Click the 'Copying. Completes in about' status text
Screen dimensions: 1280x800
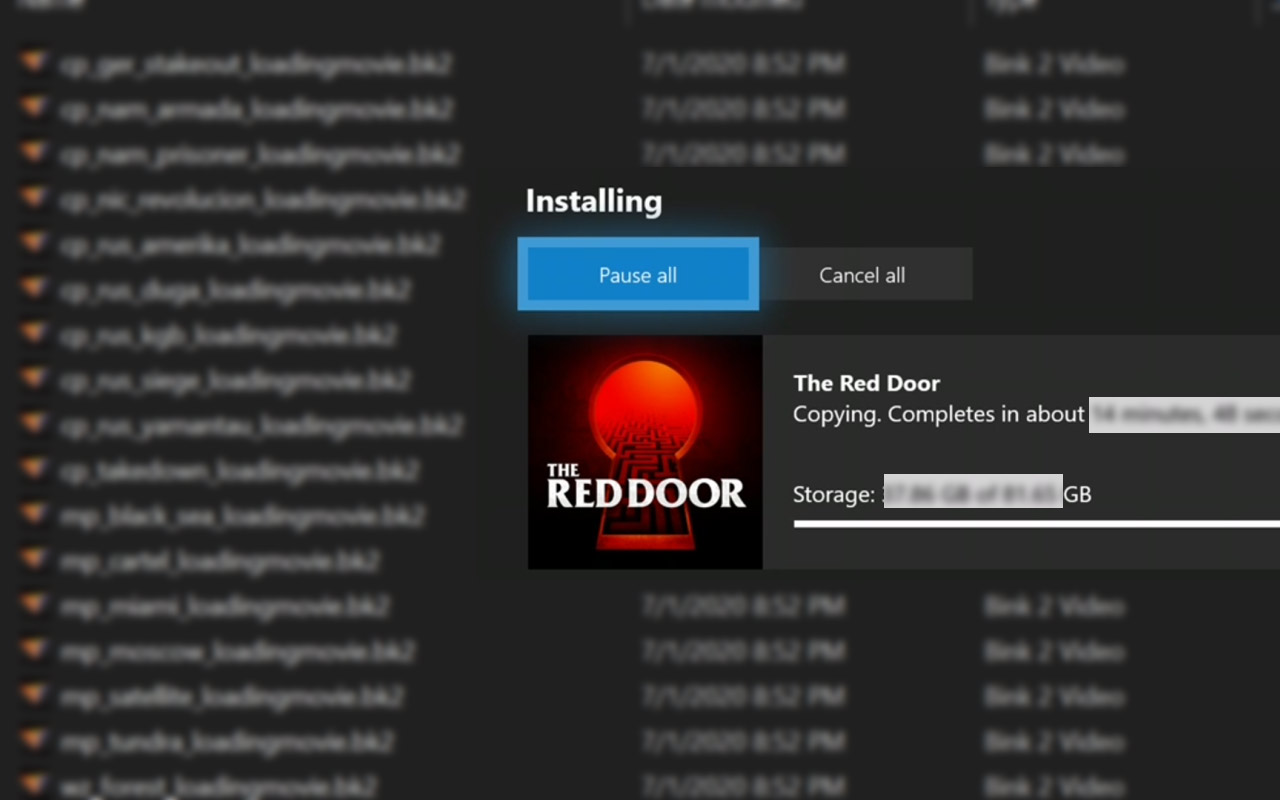tap(939, 414)
